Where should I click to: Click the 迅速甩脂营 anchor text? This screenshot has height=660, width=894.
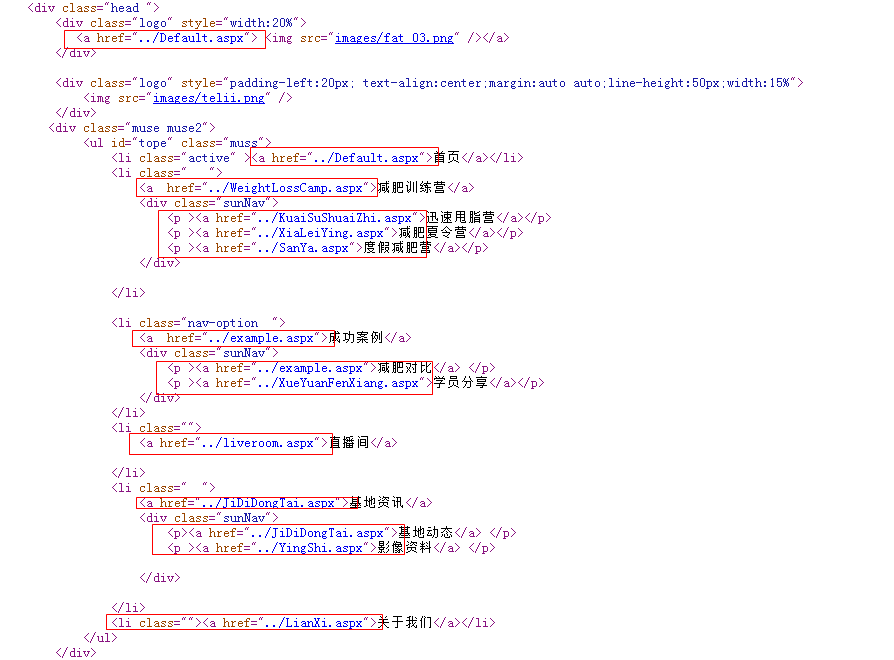click(461, 218)
